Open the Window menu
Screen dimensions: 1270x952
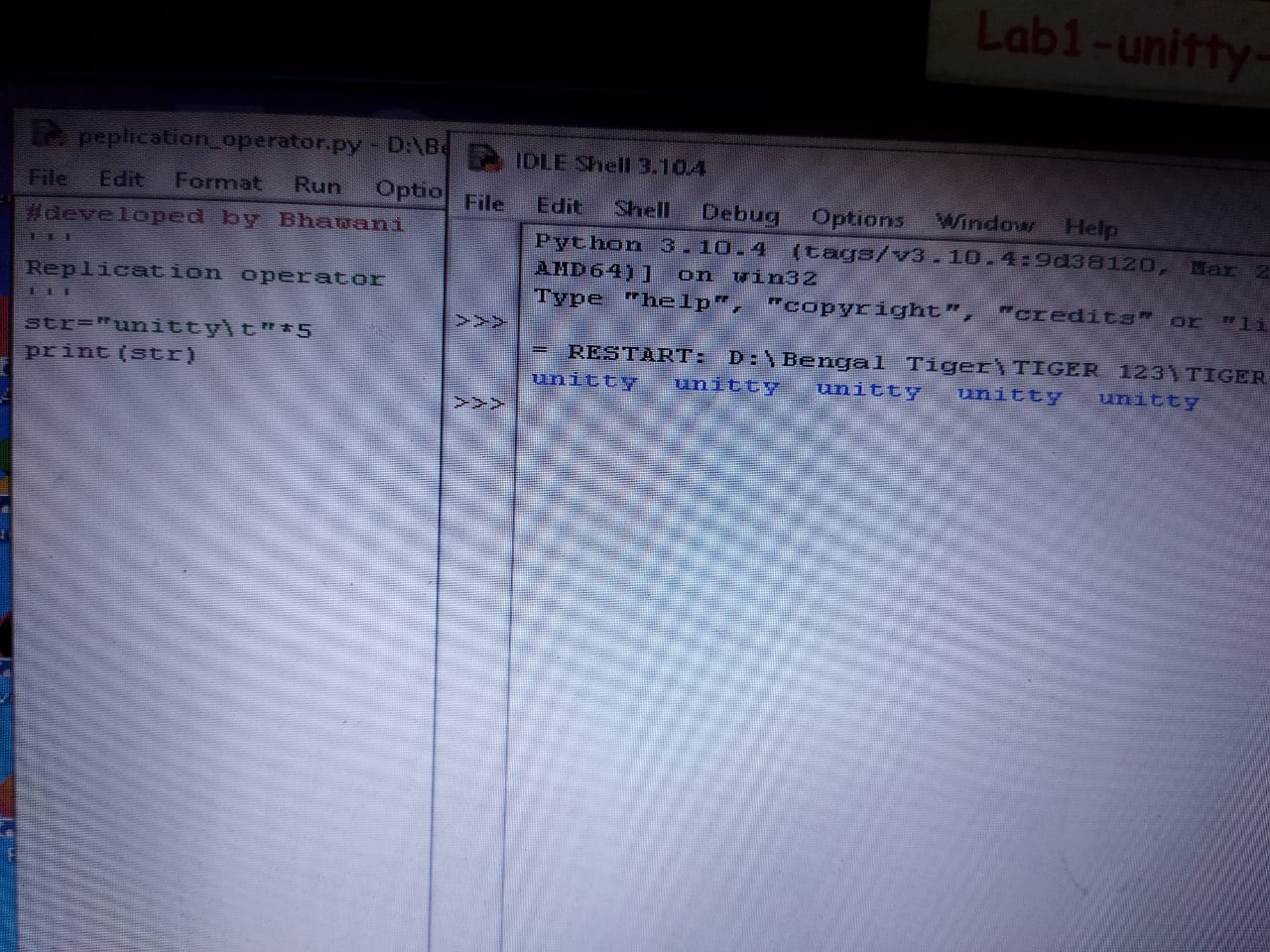pyautogui.click(x=984, y=223)
